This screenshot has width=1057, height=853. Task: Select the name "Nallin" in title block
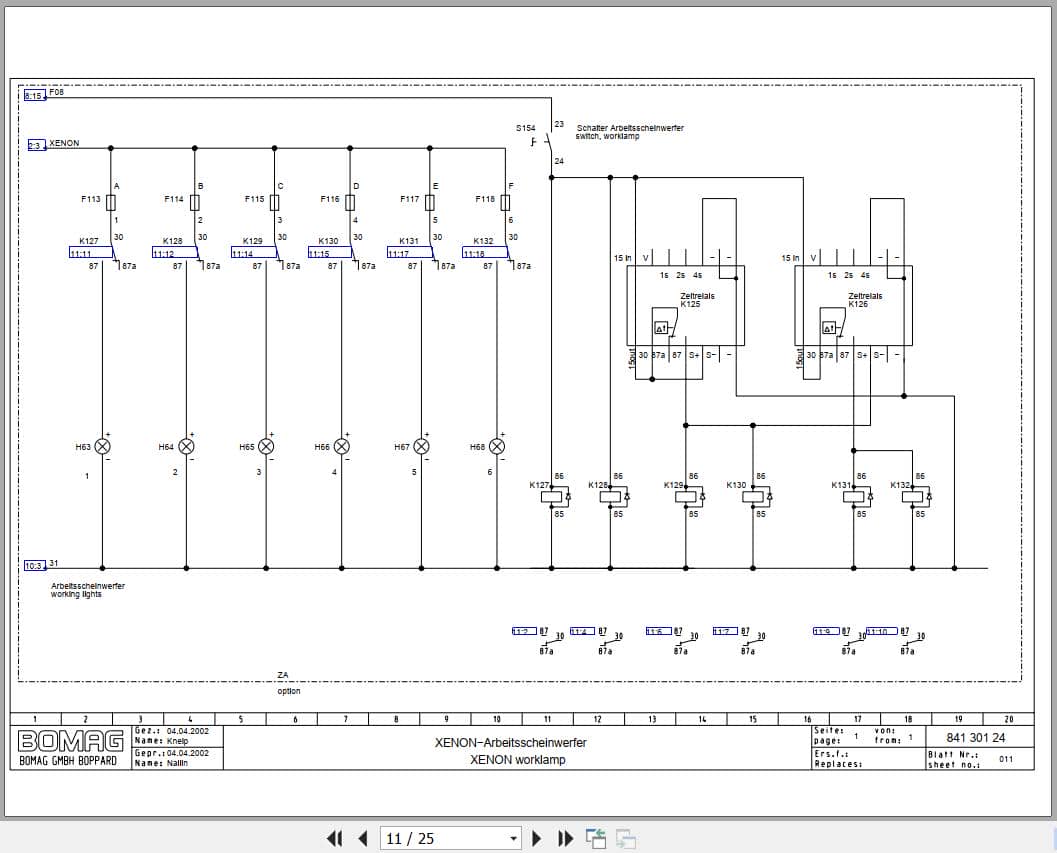tap(177, 763)
